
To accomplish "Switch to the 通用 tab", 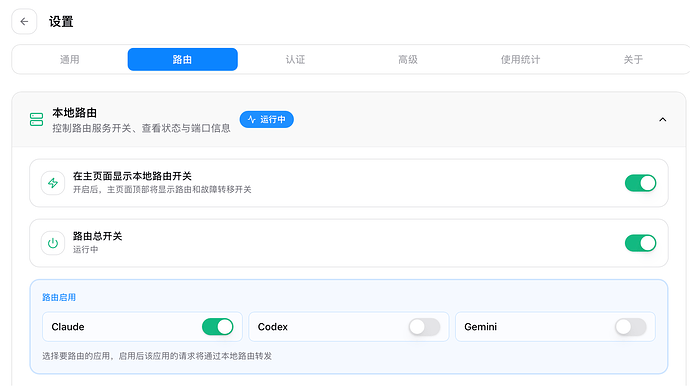I will (70, 59).
